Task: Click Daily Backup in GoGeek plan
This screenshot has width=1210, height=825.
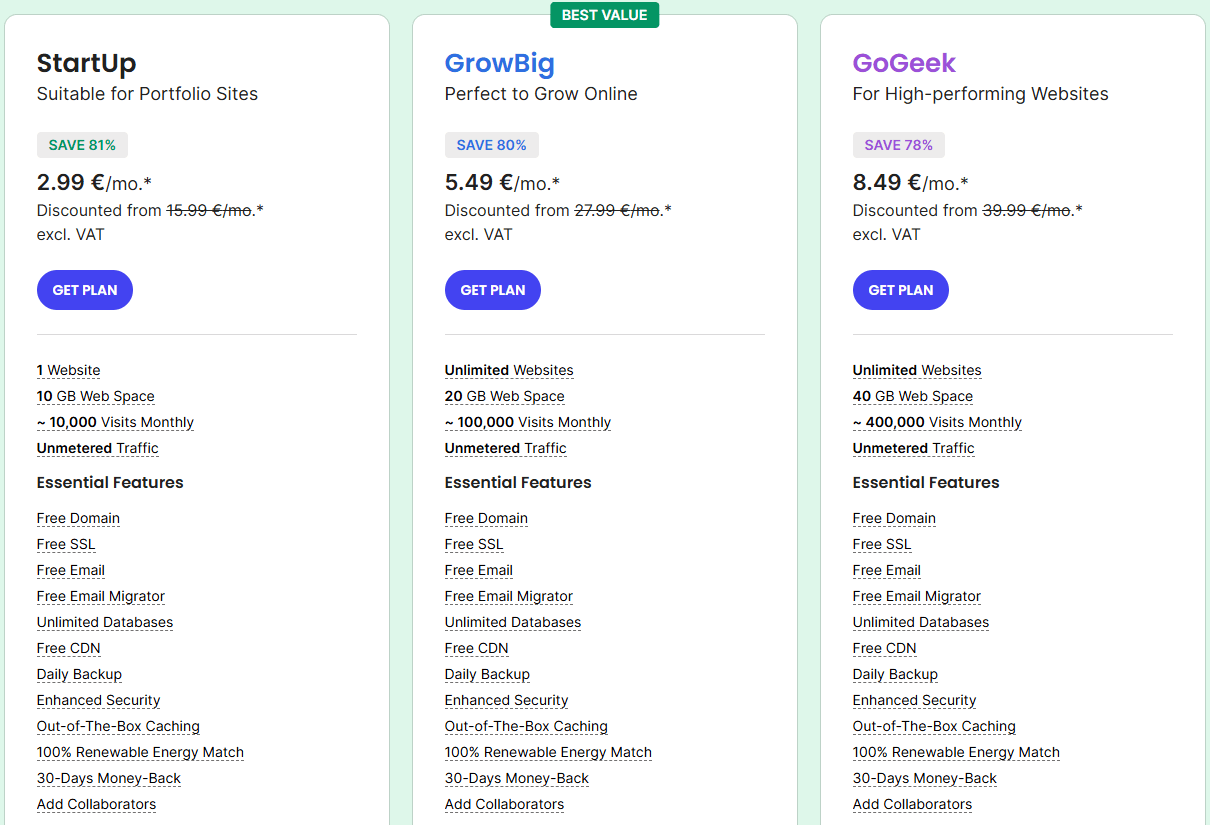Action: click(895, 674)
